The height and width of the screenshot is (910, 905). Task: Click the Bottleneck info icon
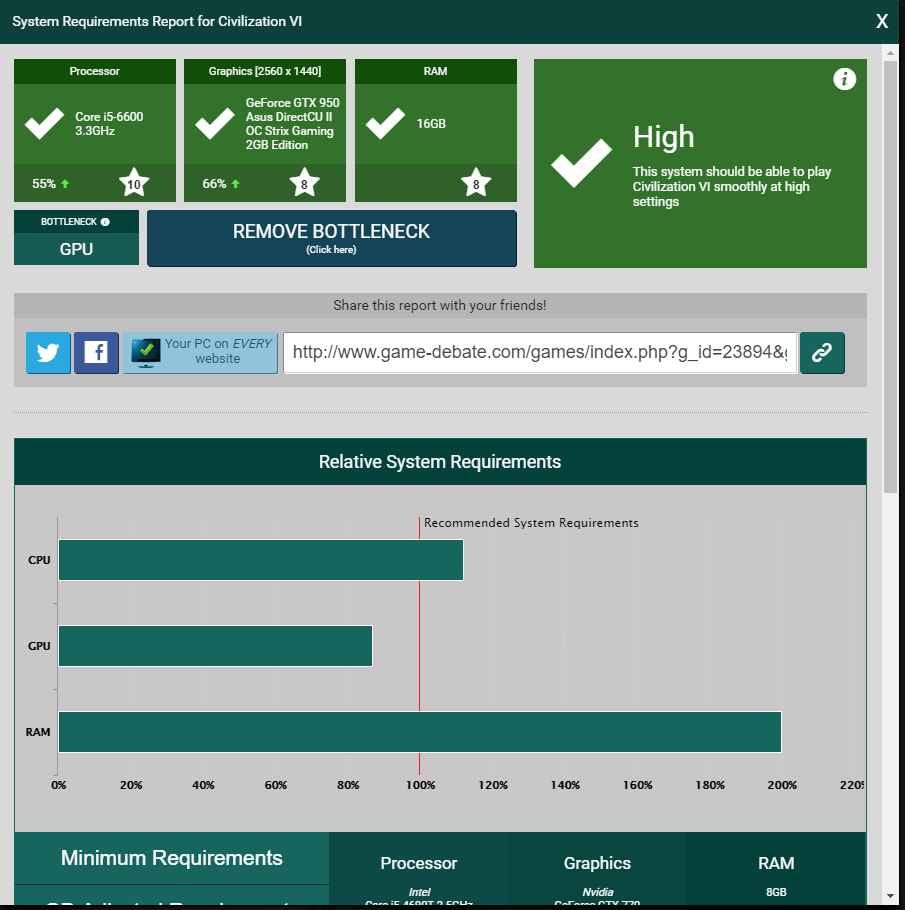(x=105, y=222)
